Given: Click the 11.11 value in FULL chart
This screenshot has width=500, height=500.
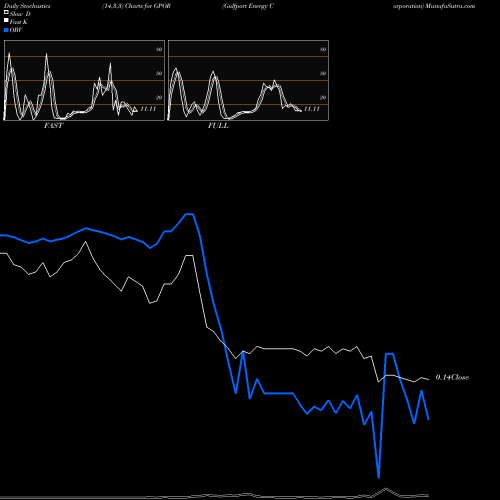Looking at the screenshot, I should coord(312,109).
